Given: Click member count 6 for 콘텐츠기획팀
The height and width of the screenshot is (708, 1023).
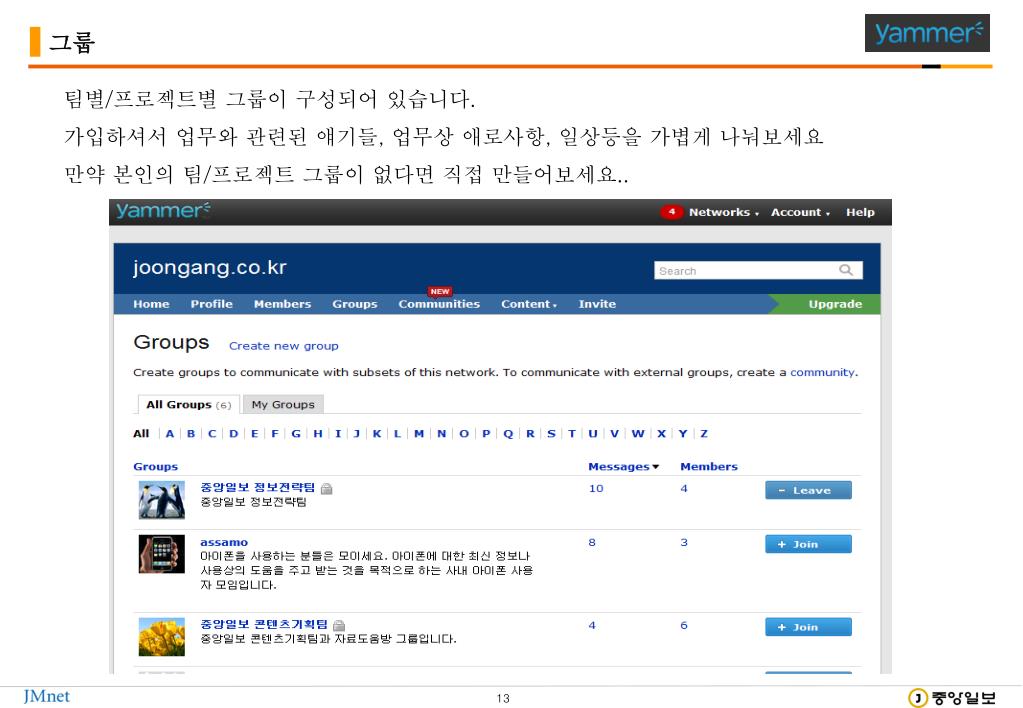Looking at the screenshot, I should click(x=684, y=625).
